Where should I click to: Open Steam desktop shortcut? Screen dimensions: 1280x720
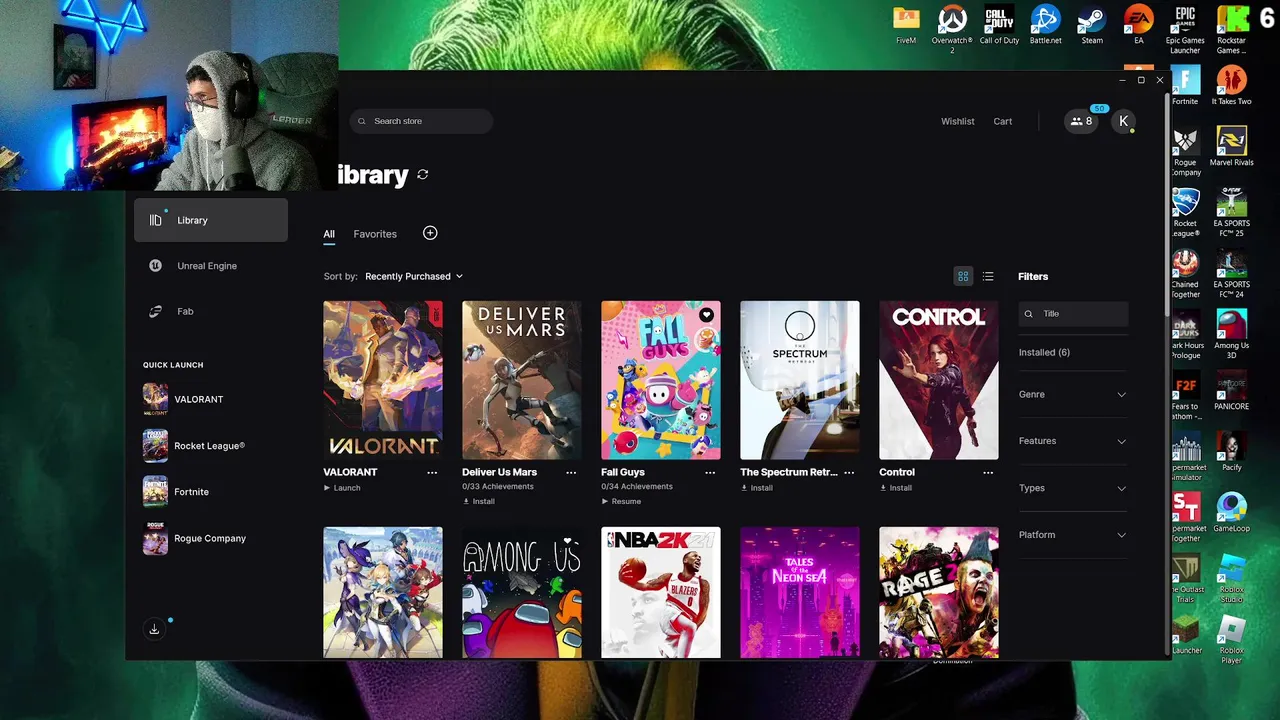pos(1092,25)
